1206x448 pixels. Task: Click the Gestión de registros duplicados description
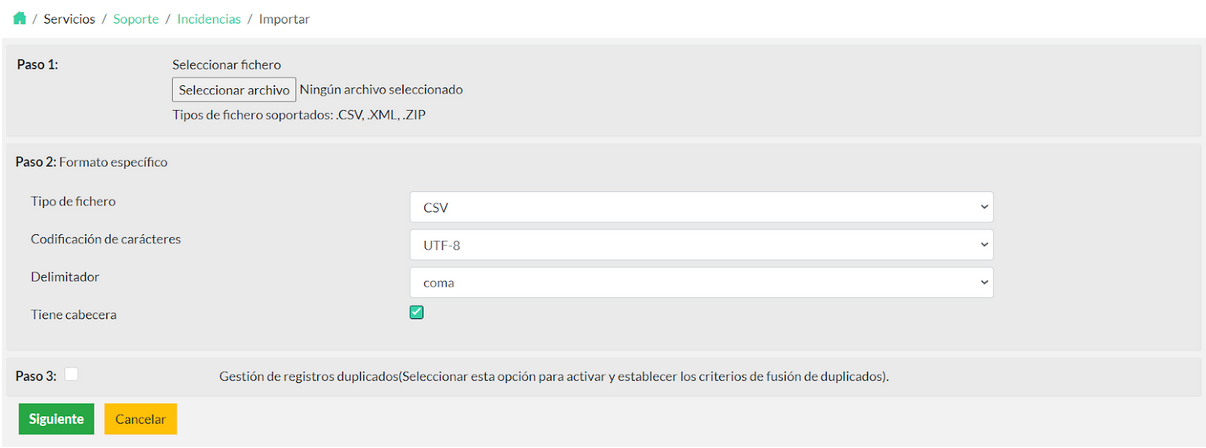[x=553, y=377]
